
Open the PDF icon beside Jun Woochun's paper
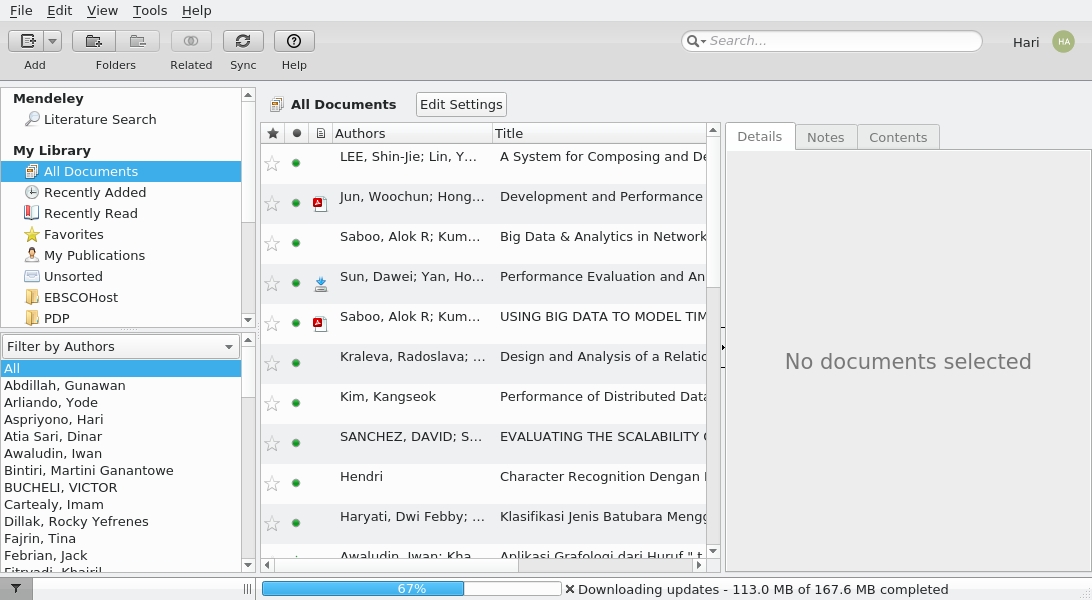[x=320, y=203]
